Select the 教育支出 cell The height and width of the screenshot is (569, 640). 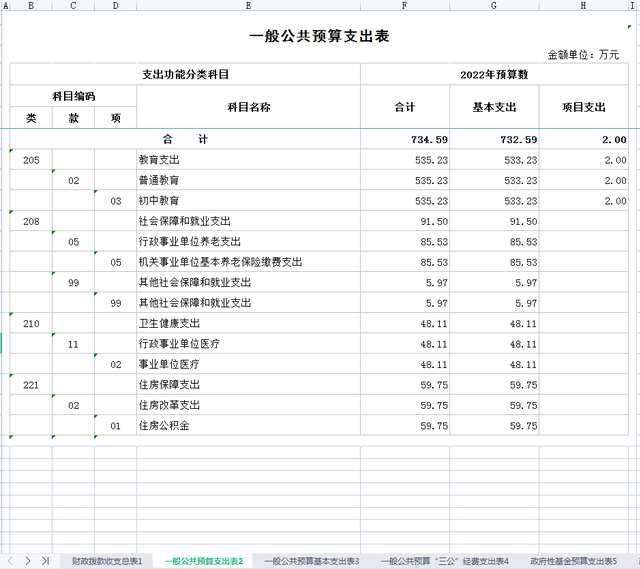[x=248, y=160]
